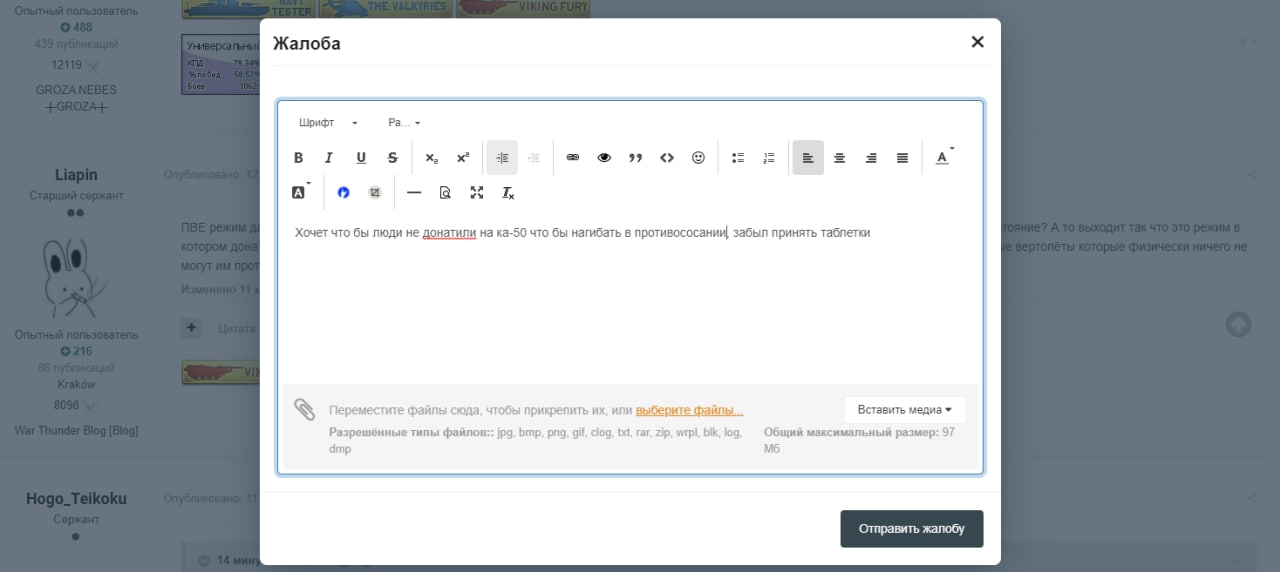Screen dimensions: 1280x572
Task: Click the scroll-to-top arrow in the background page
Action: pyautogui.click(x=1238, y=324)
